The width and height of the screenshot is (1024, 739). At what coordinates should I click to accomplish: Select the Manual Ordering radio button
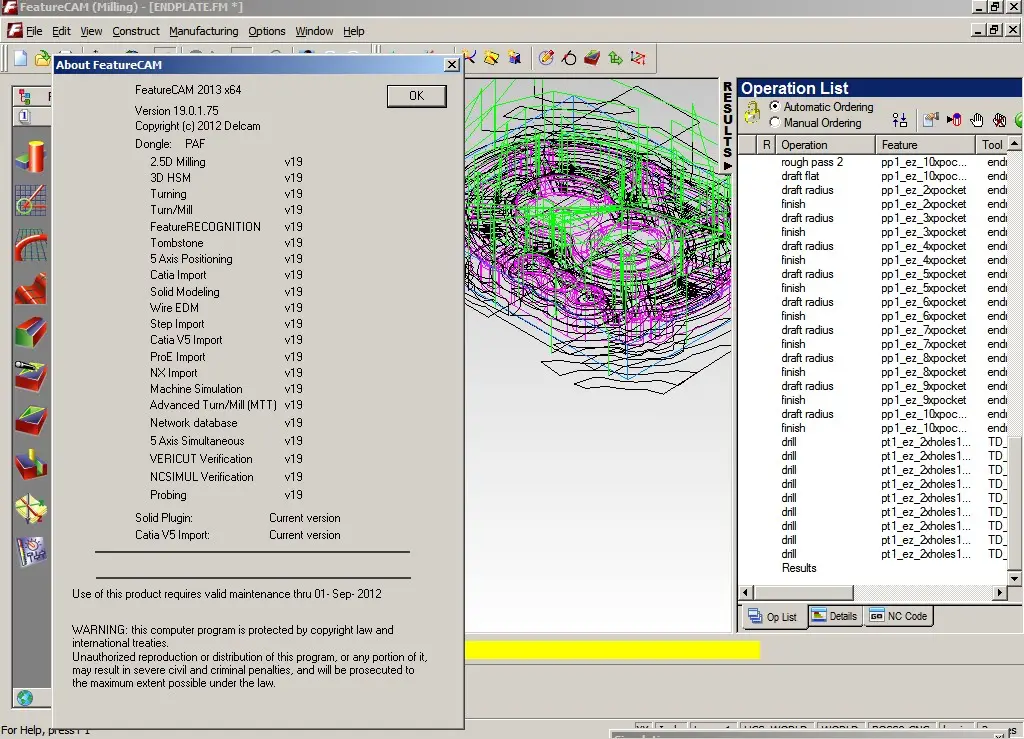point(775,122)
